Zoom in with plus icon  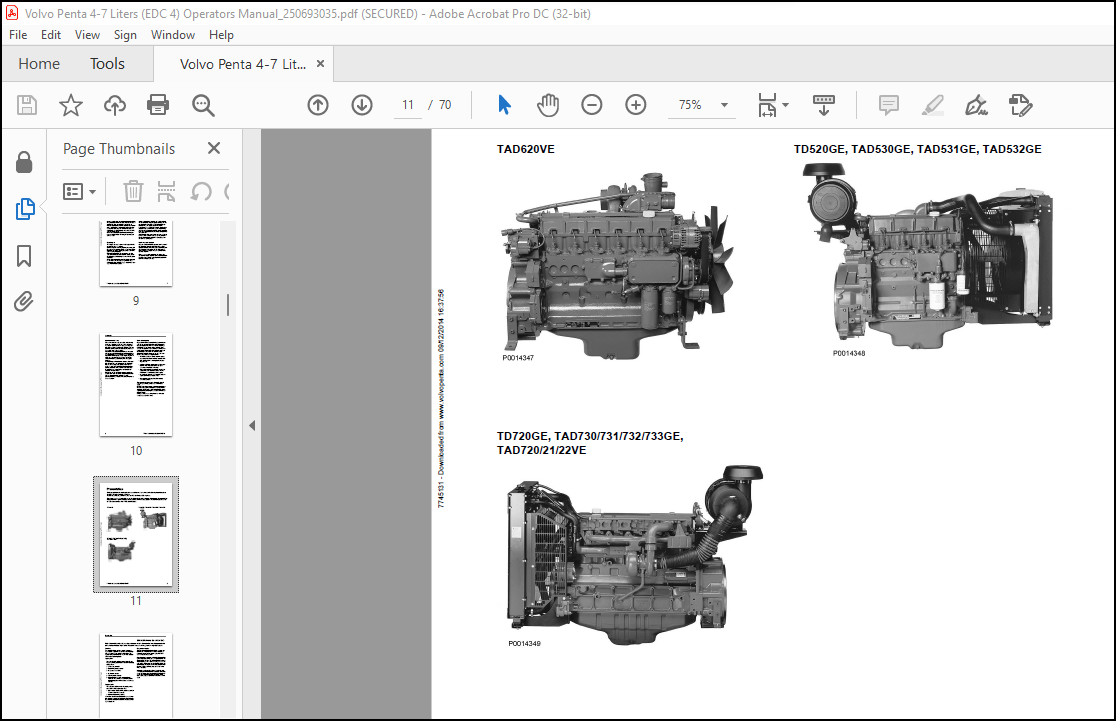point(636,105)
